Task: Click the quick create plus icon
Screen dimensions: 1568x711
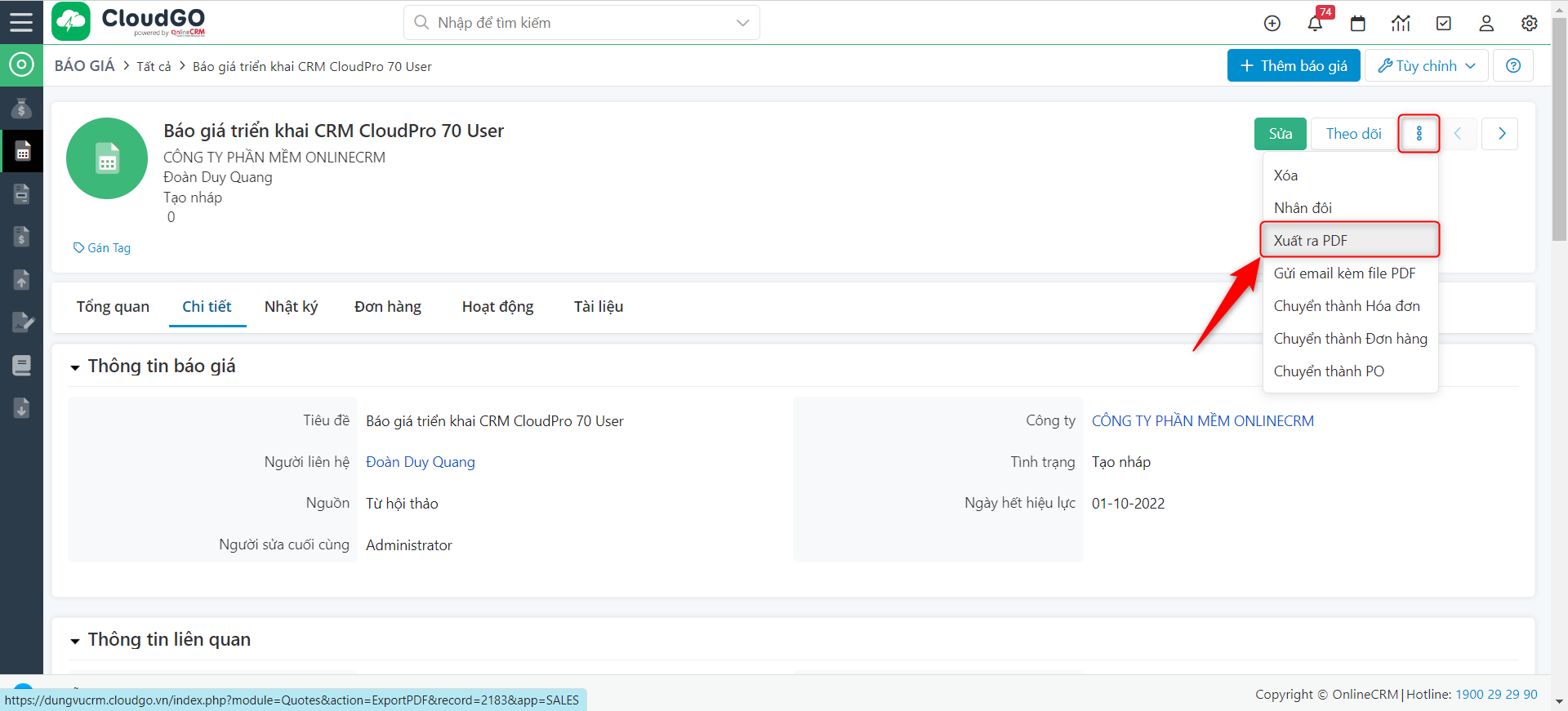Action: click(x=1272, y=24)
